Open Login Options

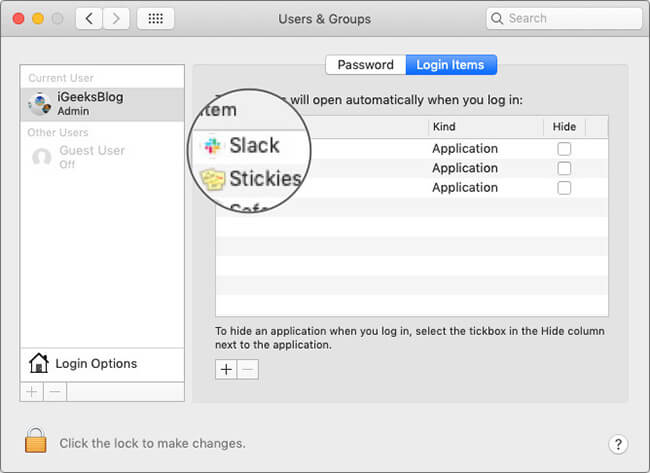coord(102,364)
